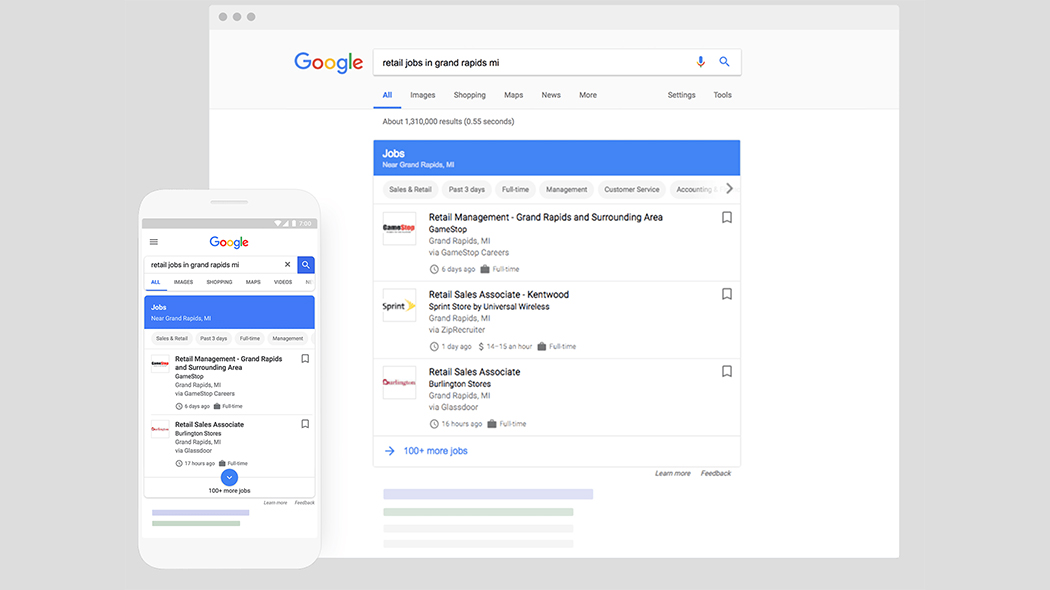Open GameStop logo thumbnail on phone
Screen dimensions: 1050x590
[160, 364]
